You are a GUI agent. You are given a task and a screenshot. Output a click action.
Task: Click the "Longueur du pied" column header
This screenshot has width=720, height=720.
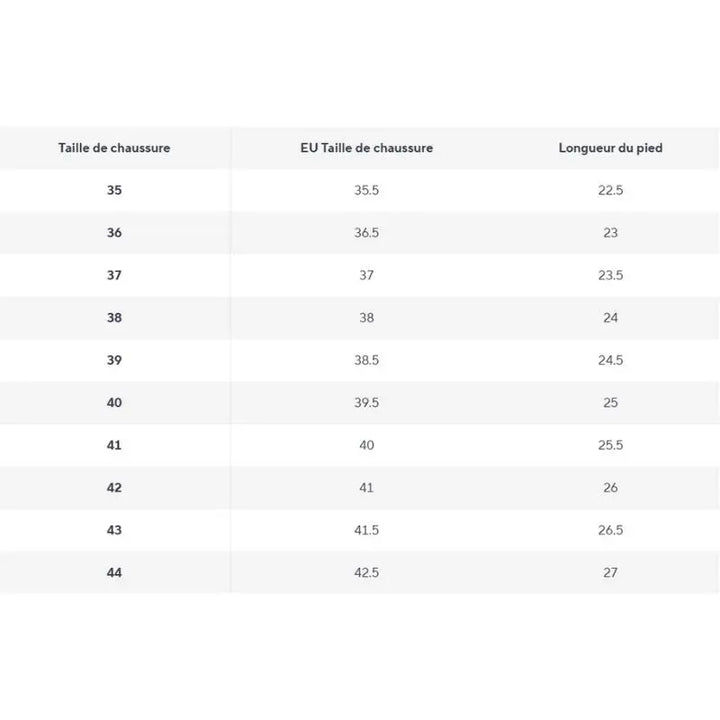click(x=610, y=148)
